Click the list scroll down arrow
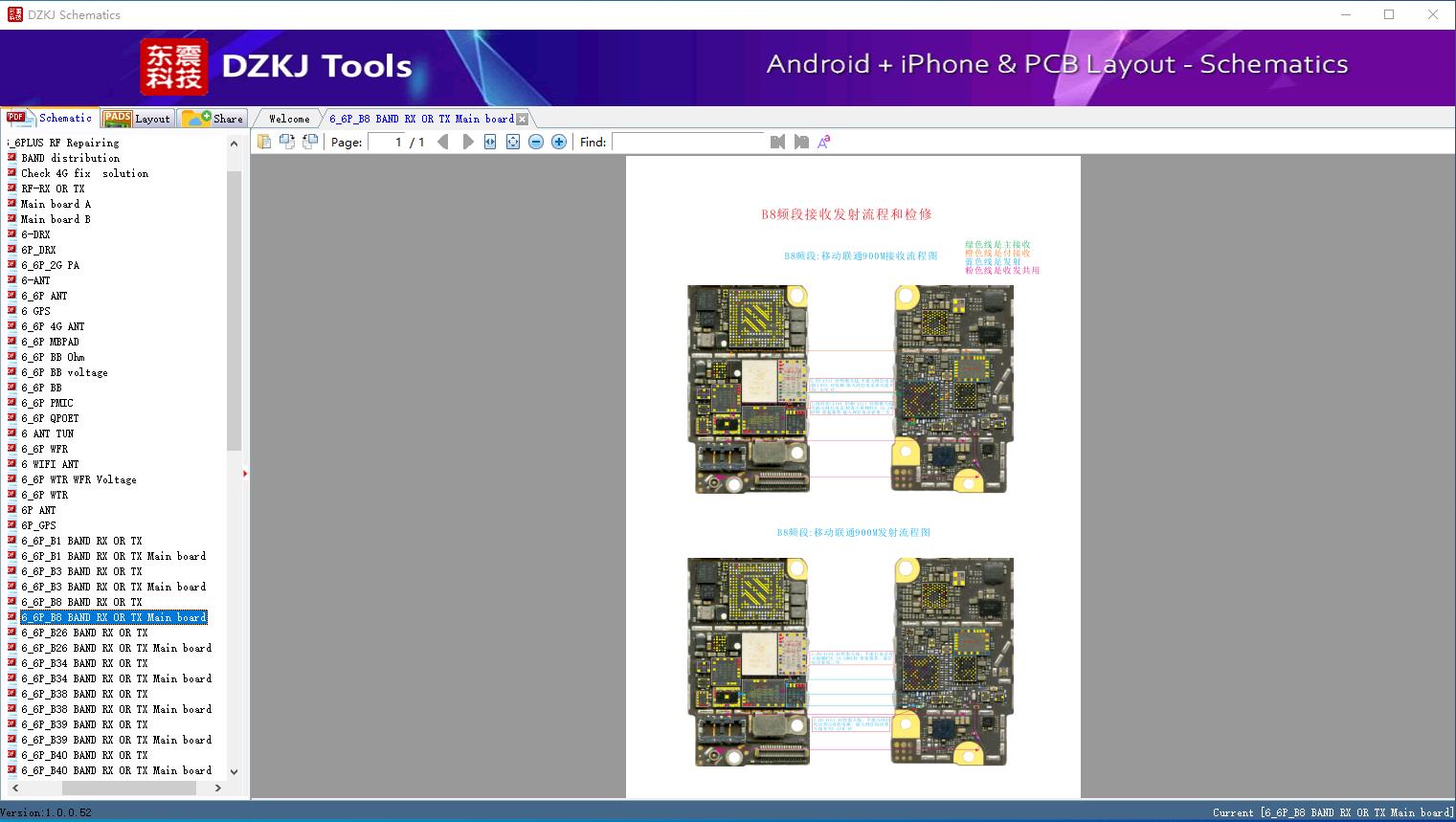Image resolution: width=1456 pixels, height=822 pixels. coord(234,771)
